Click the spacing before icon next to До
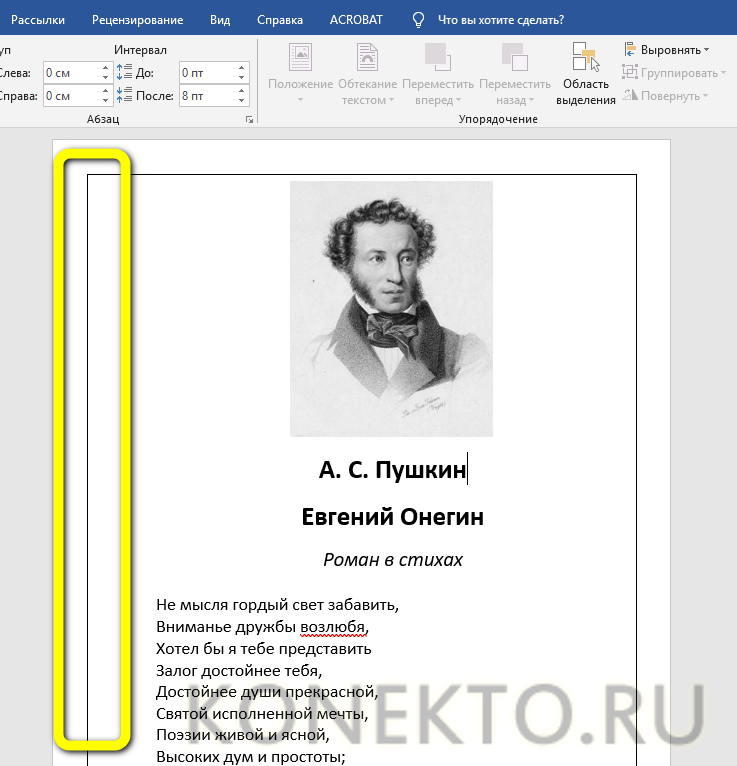737x766 pixels. [124, 72]
